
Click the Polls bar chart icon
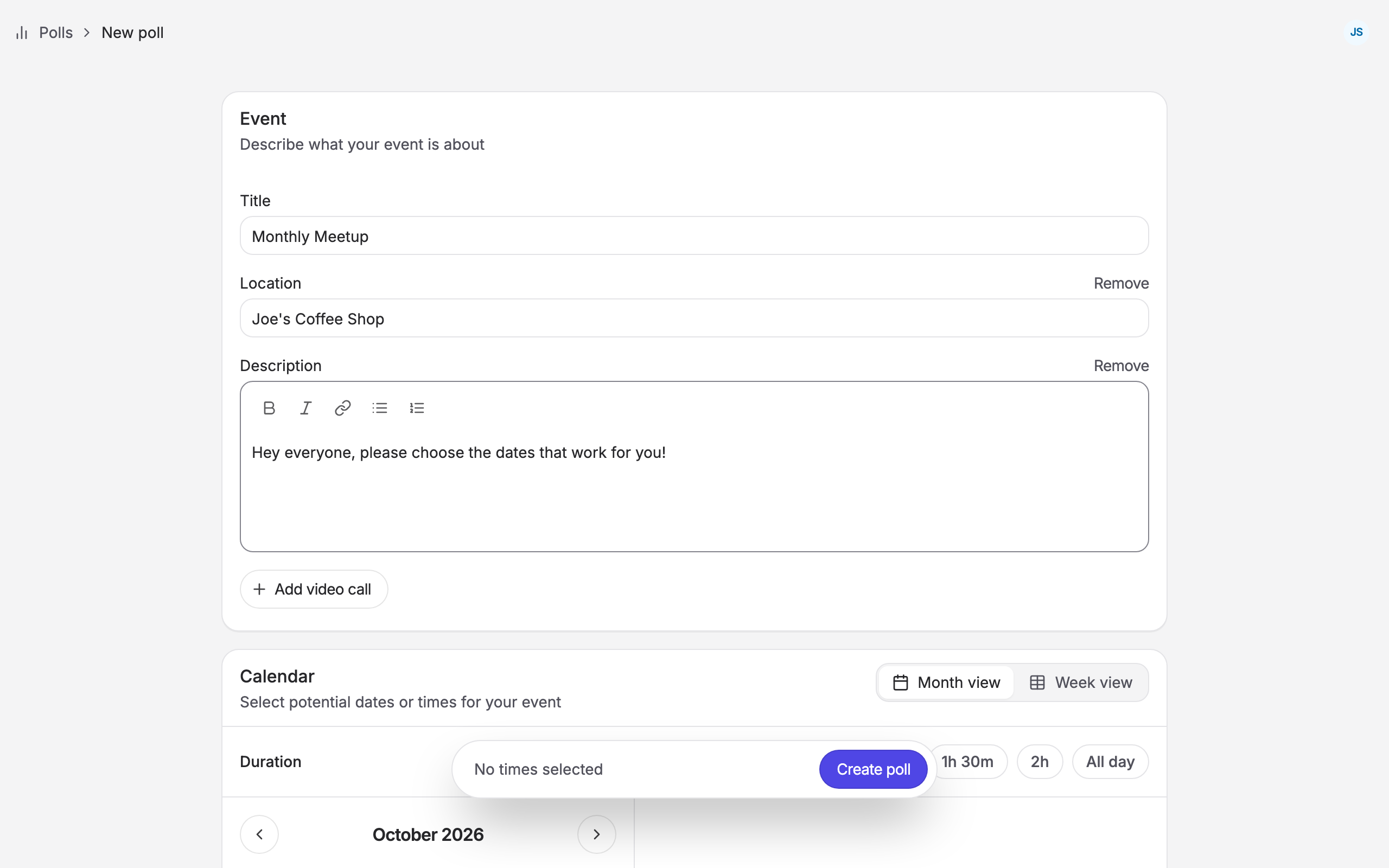coord(22,33)
